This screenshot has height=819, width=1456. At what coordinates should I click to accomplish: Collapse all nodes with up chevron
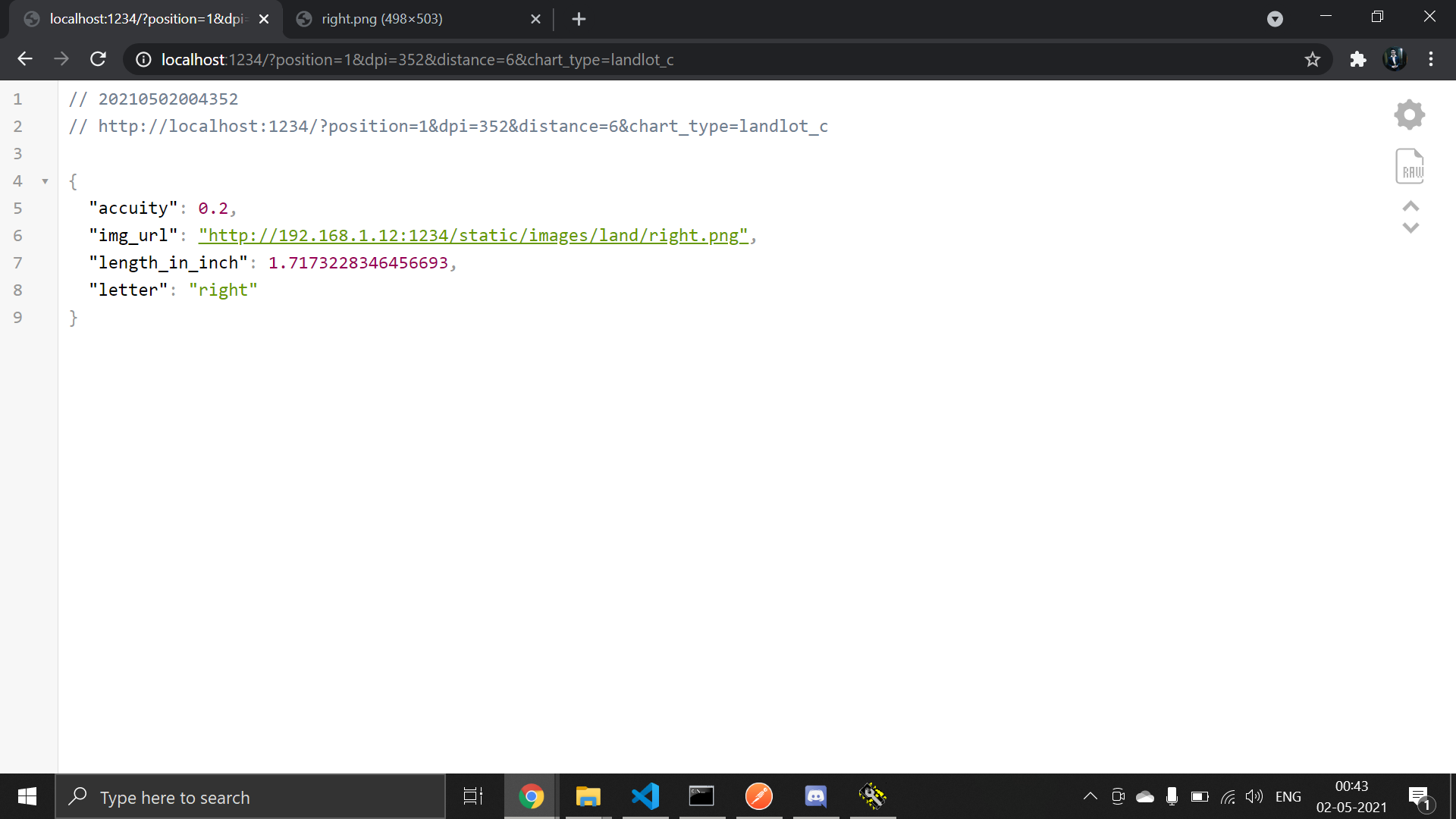click(x=1410, y=206)
